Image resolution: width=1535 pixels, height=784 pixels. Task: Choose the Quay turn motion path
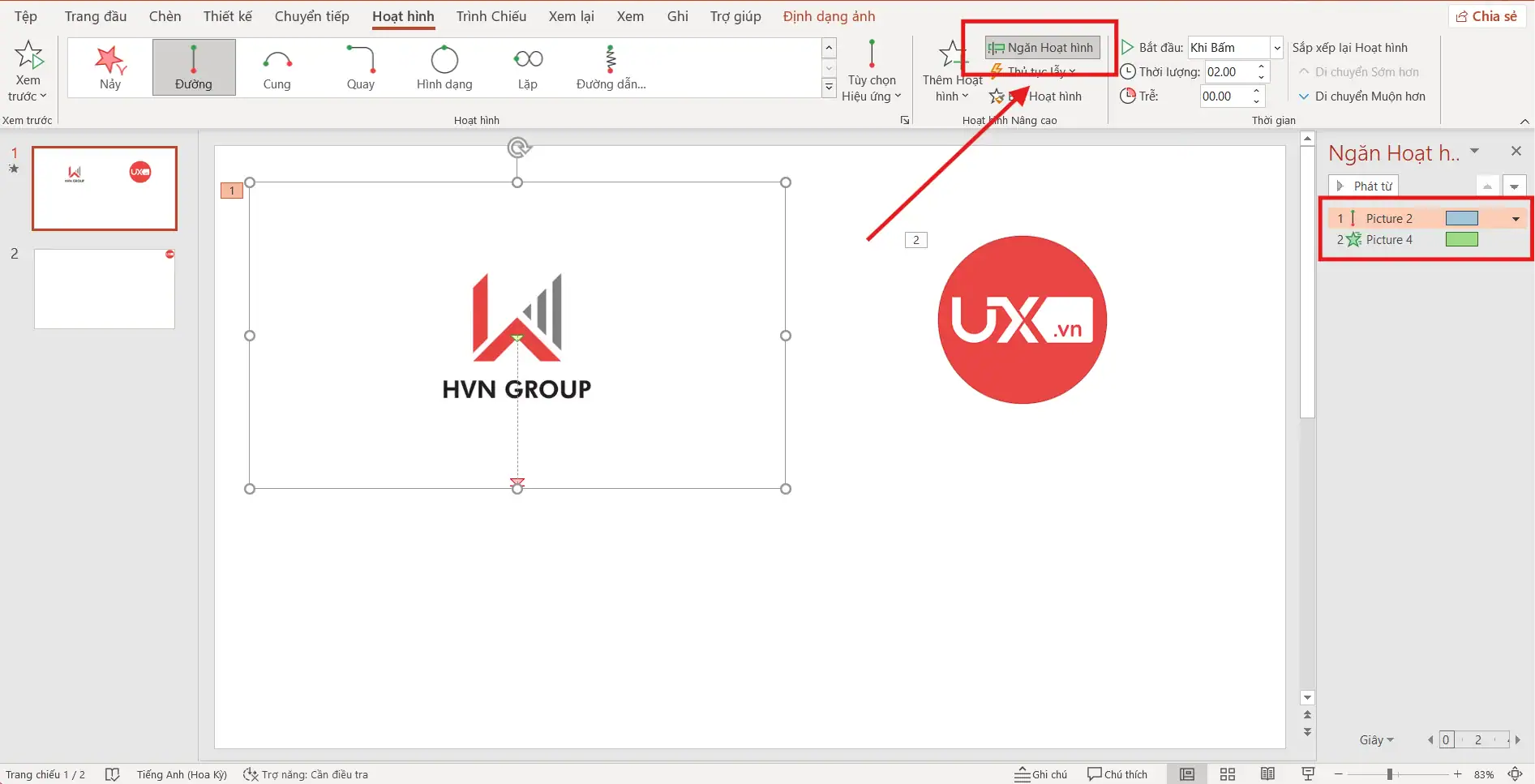(x=360, y=67)
